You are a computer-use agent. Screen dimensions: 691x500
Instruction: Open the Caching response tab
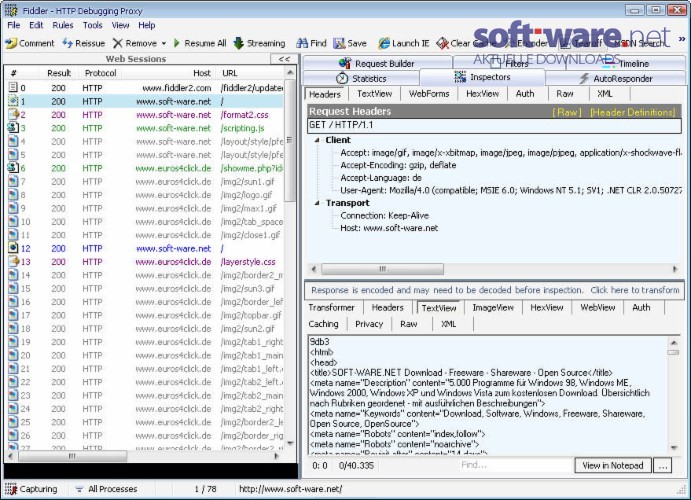(x=323, y=324)
